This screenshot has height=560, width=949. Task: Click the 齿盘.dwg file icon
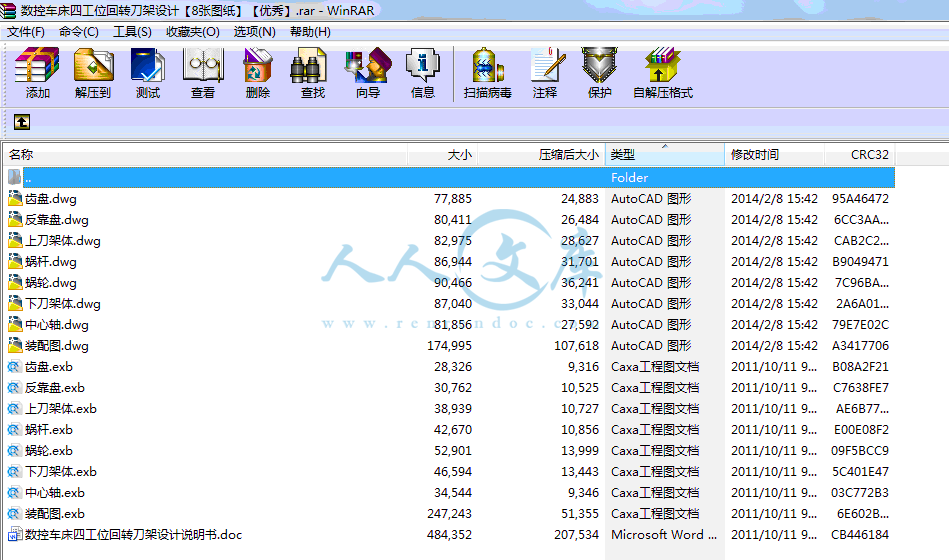click(15, 199)
